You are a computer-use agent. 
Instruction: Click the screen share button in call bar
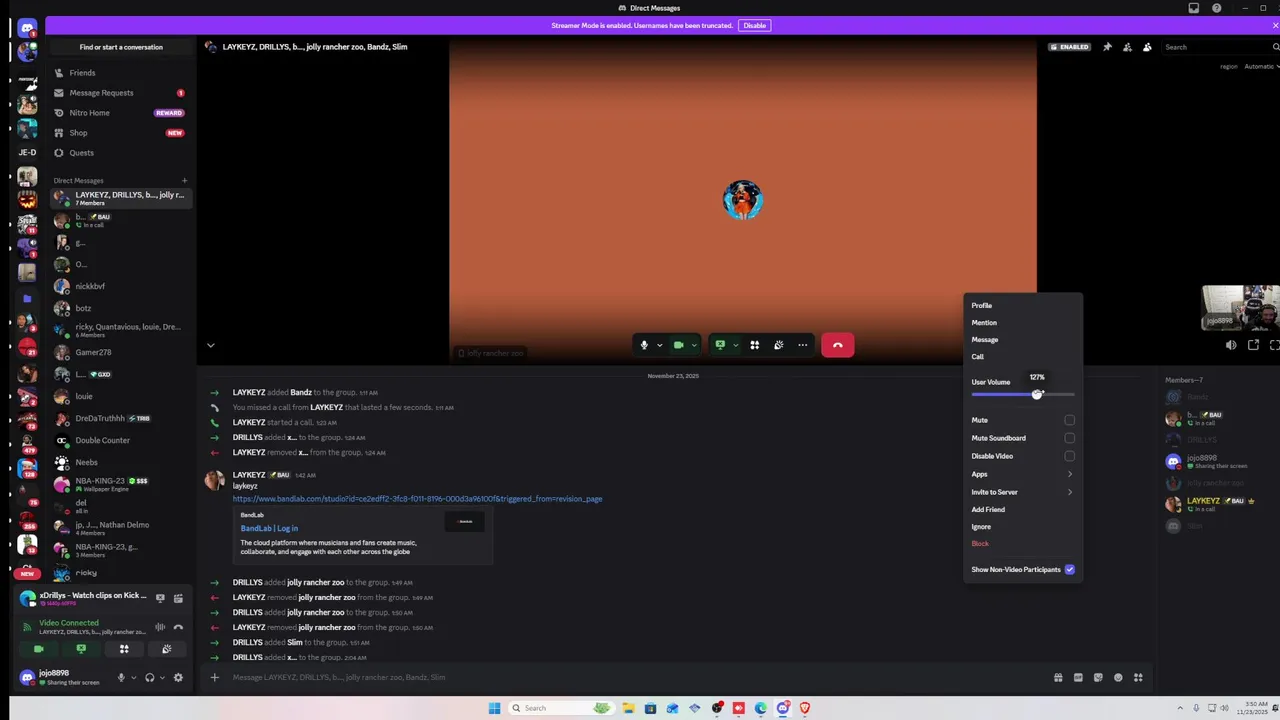[x=719, y=345]
